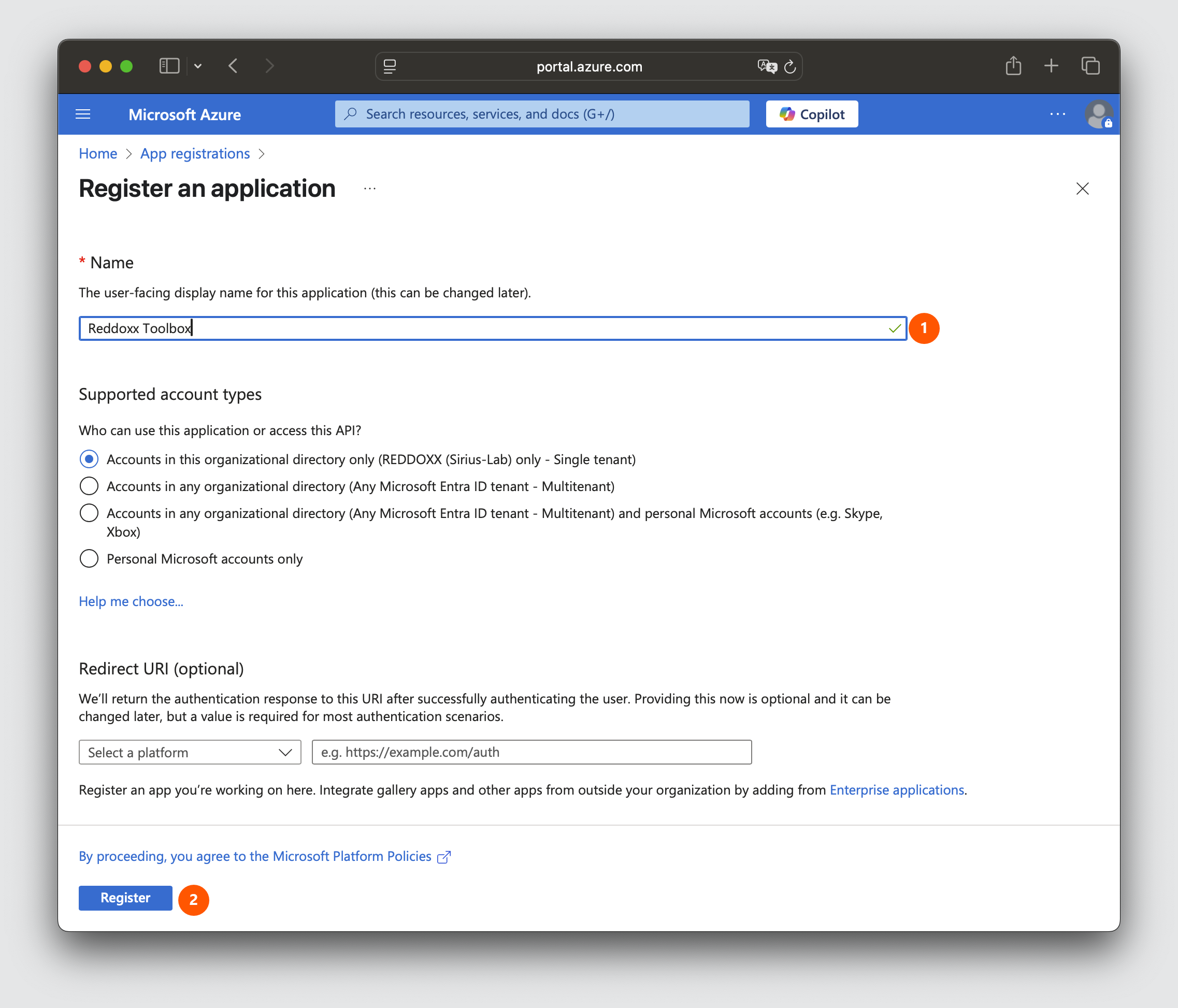Image resolution: width=1178 pixels, height=1008 pixels.
Task: Click the yellow minimize window button
Action: [106, 66]
